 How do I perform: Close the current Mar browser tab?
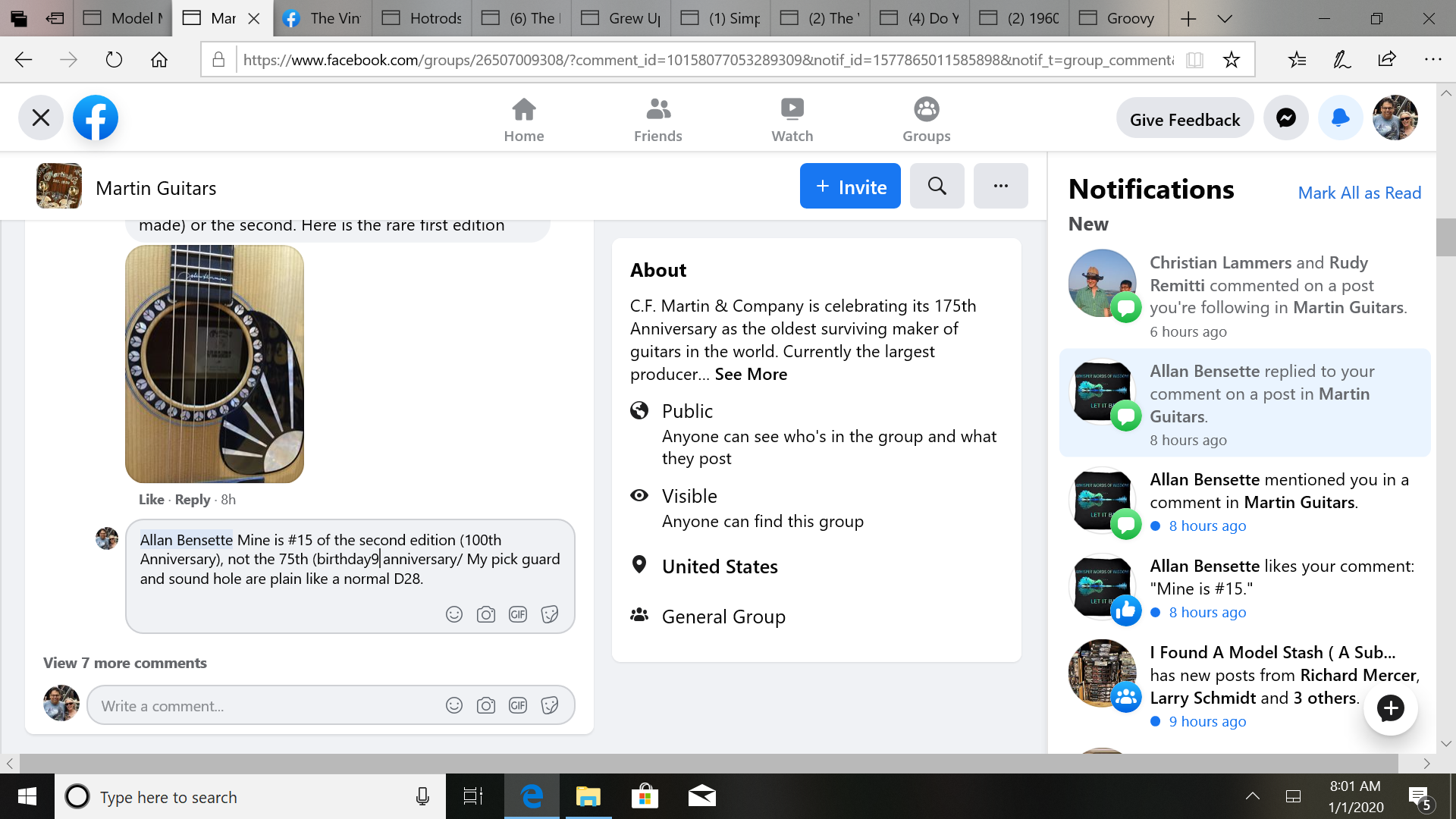click(254, 18)
